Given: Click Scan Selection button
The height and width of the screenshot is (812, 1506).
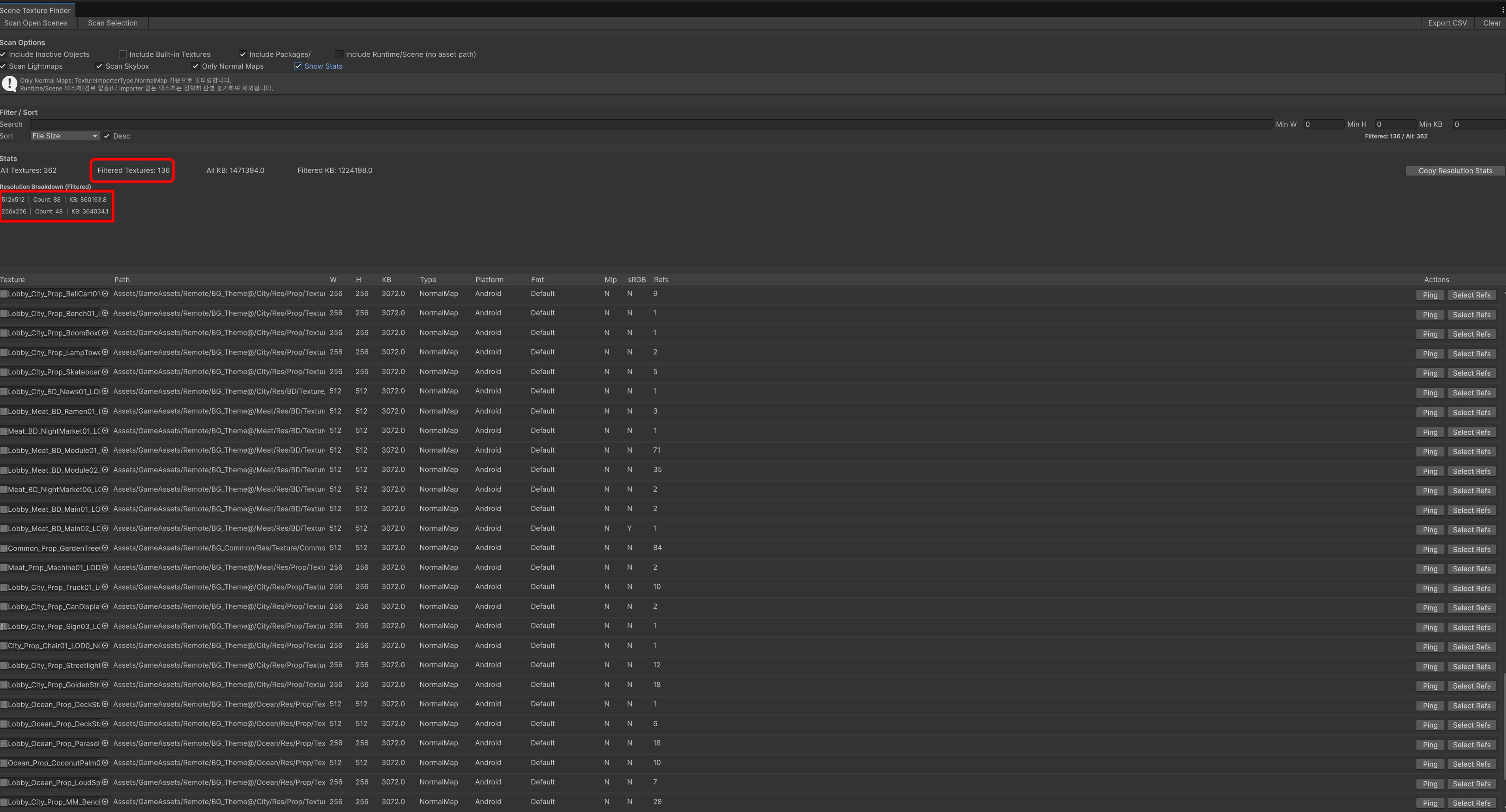Looking at the screenshot, I should click(x=113, y=23).
